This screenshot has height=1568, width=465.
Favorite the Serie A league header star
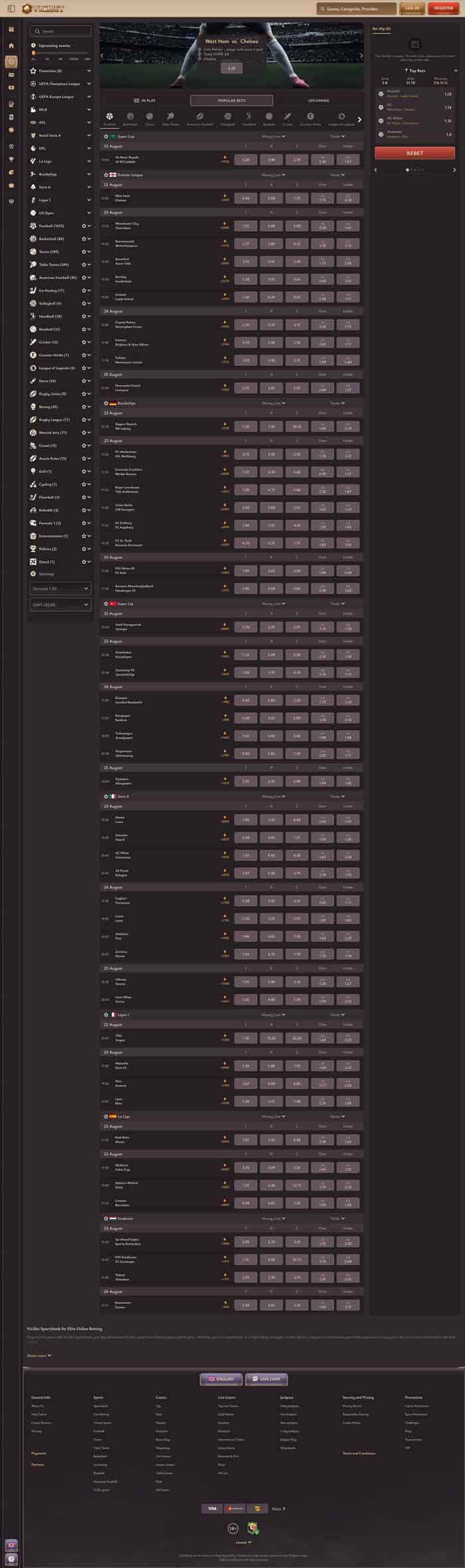pos(106,796)
